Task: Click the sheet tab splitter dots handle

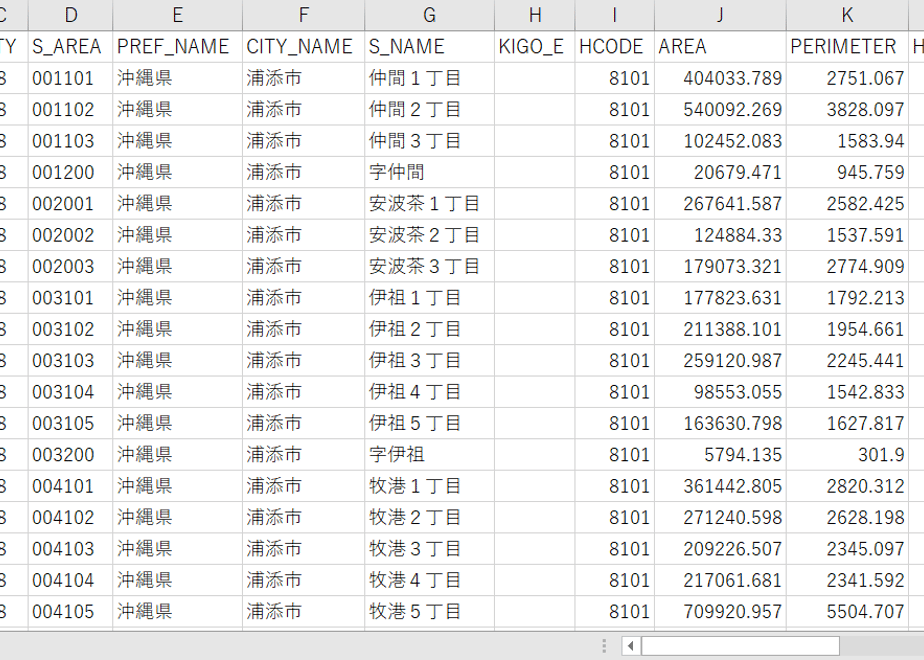Action: pos(604,646)
